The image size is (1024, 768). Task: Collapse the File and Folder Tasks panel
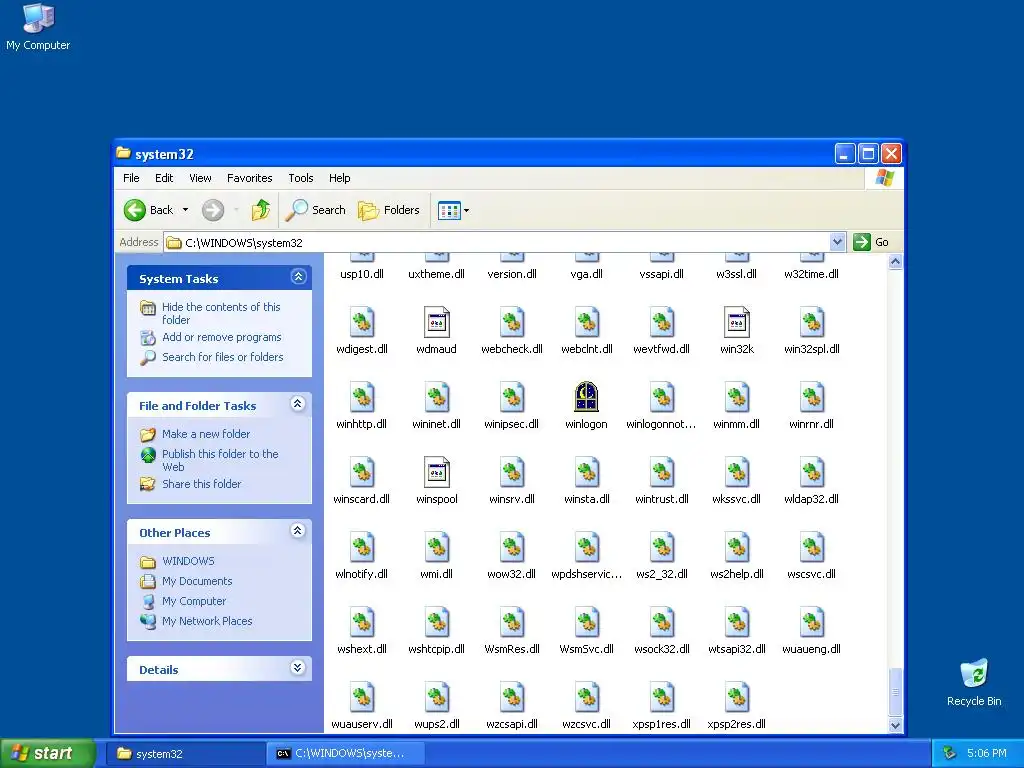[x=298, y=404]
